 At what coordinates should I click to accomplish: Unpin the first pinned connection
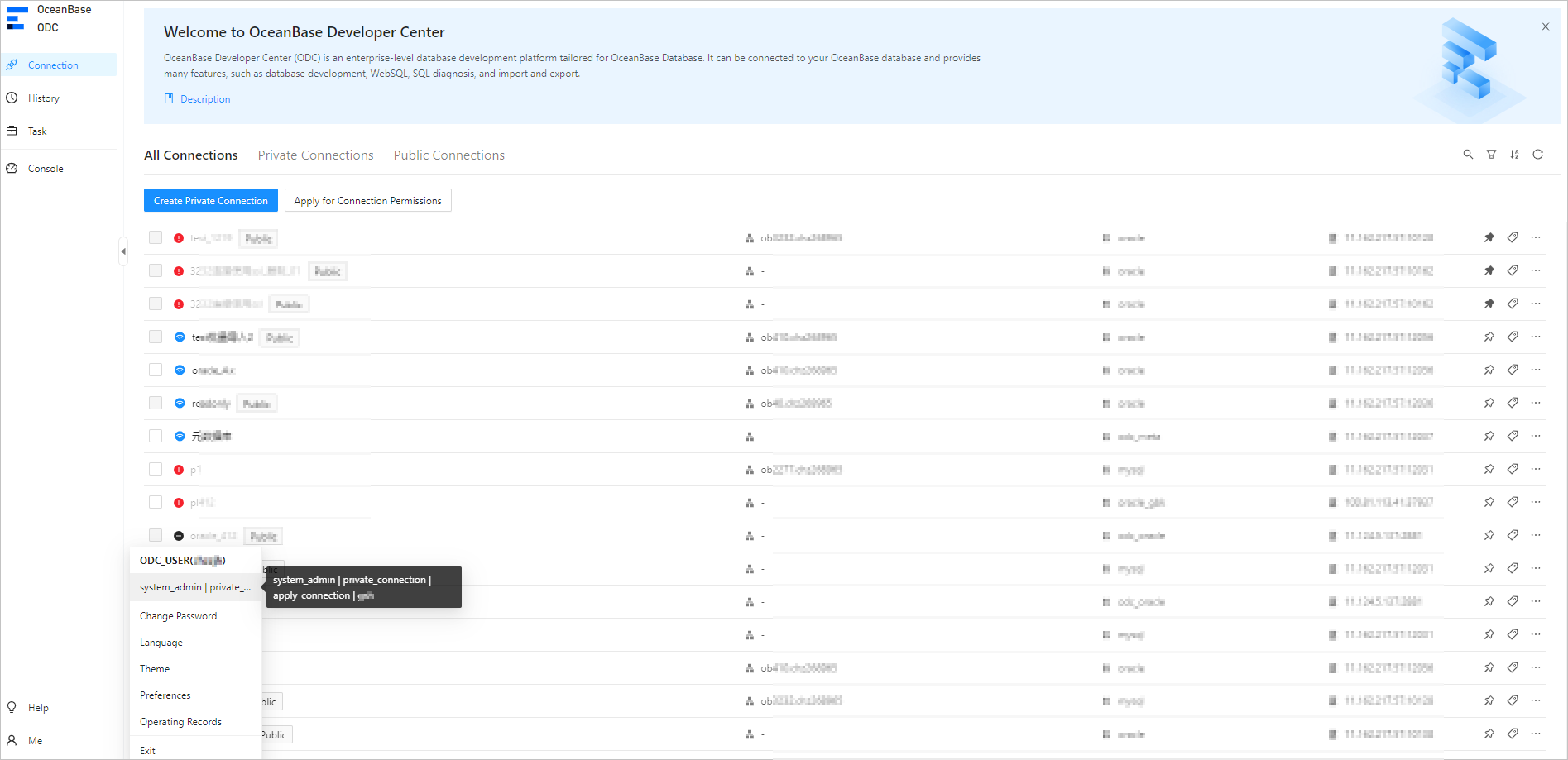pyautogui.click(x=1489, y=237)
